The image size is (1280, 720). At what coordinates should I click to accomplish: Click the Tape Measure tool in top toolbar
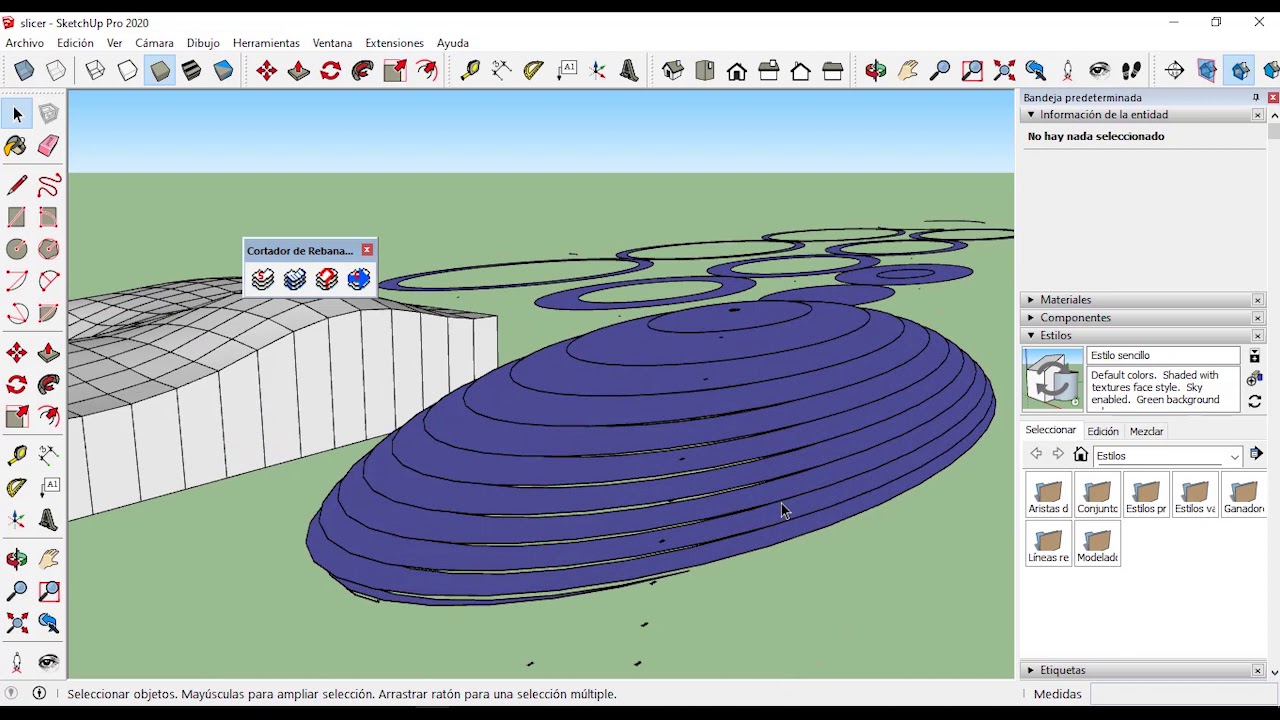(x=470, y=71)
